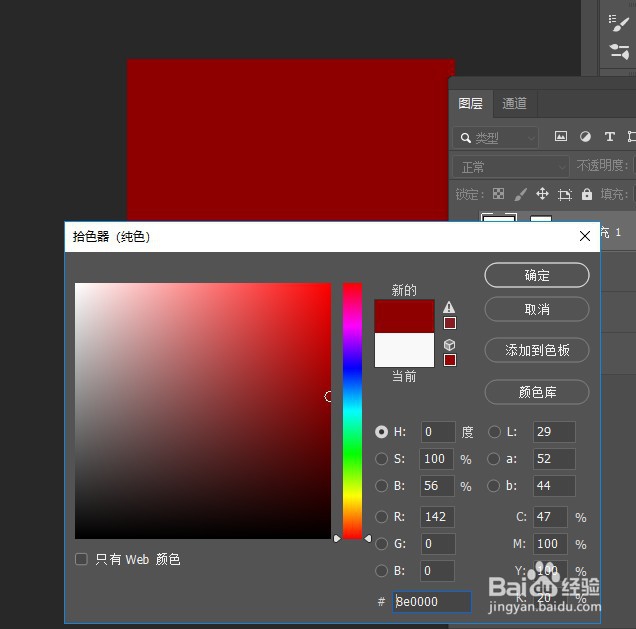Close the color picker dialog
636x629 pixels.
coord(584,236)
